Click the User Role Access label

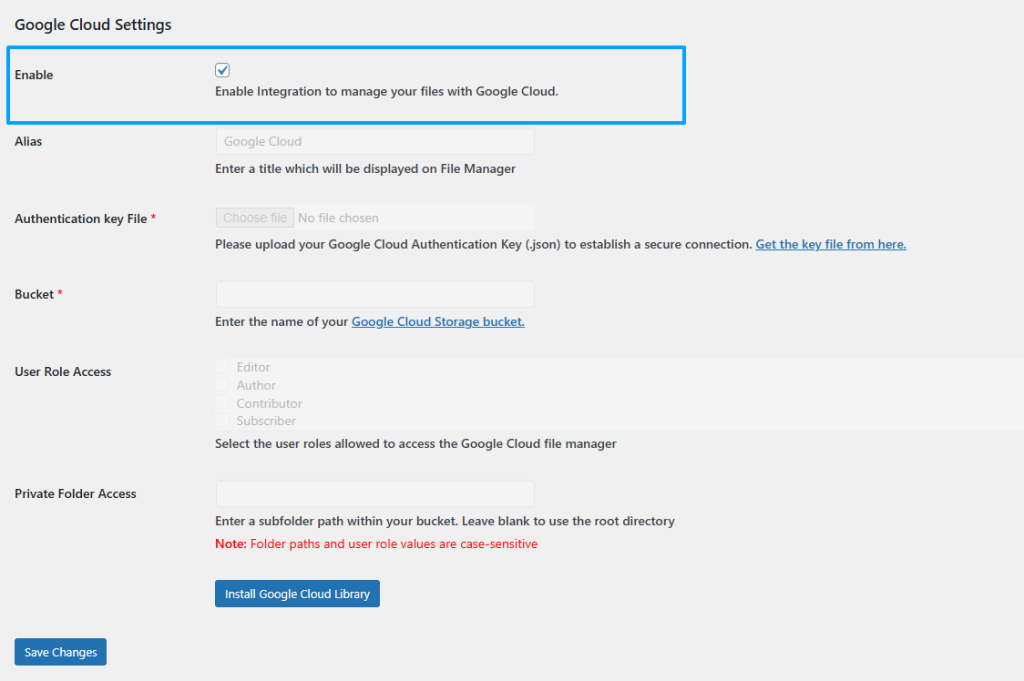point(62,371)
